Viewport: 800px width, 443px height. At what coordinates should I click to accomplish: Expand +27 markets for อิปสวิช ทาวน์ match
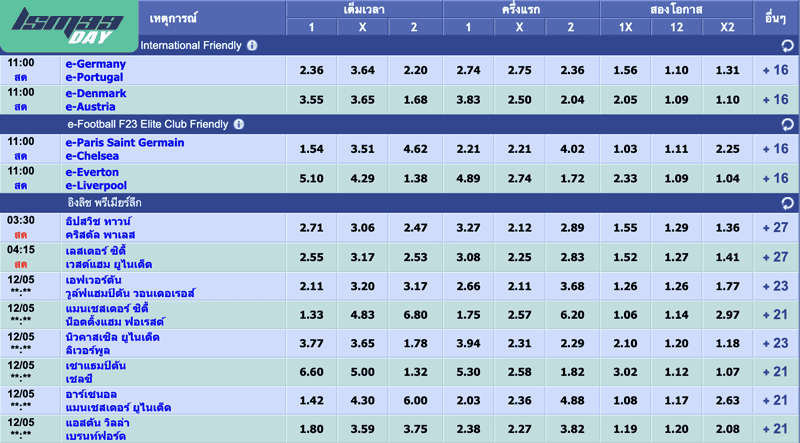pyautogui.click(x=775, y=227)
